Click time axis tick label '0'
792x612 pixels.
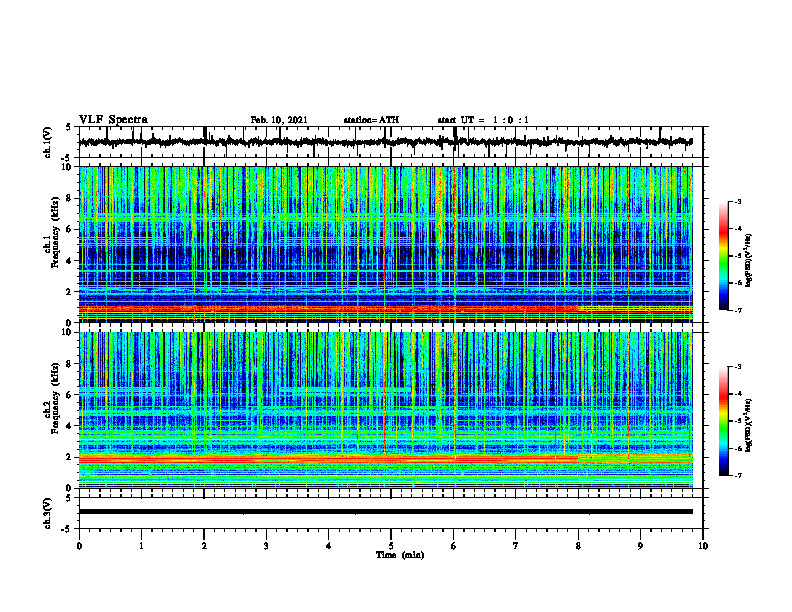tap(79, 546)
